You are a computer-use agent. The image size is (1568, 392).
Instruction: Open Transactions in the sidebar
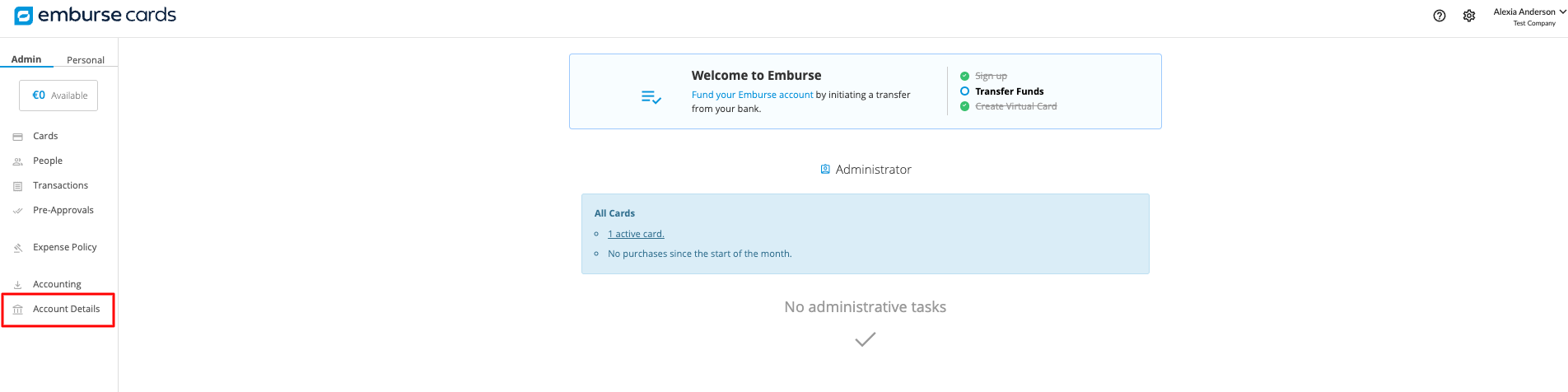click(60, 185)
